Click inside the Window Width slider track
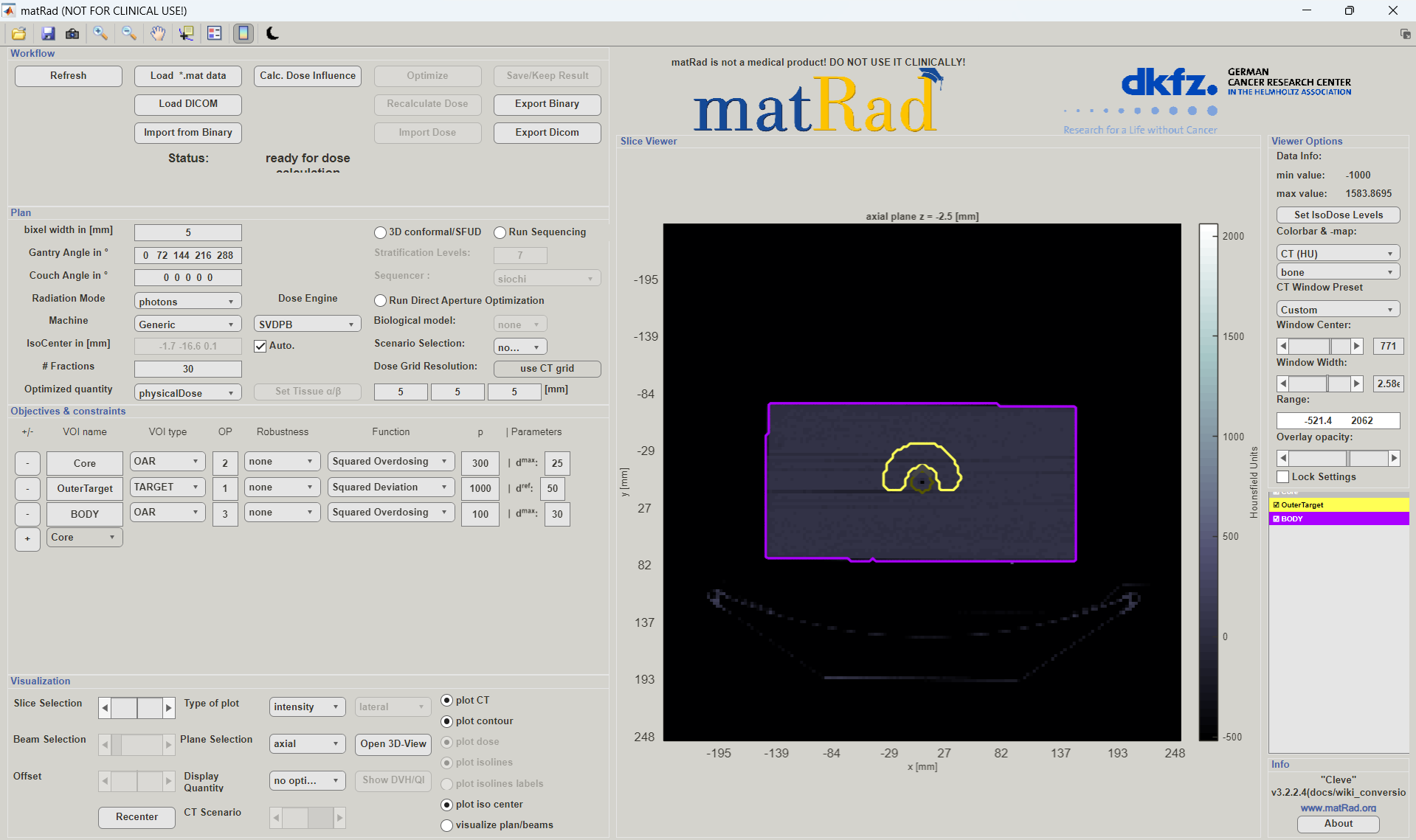 point(1319,383)
